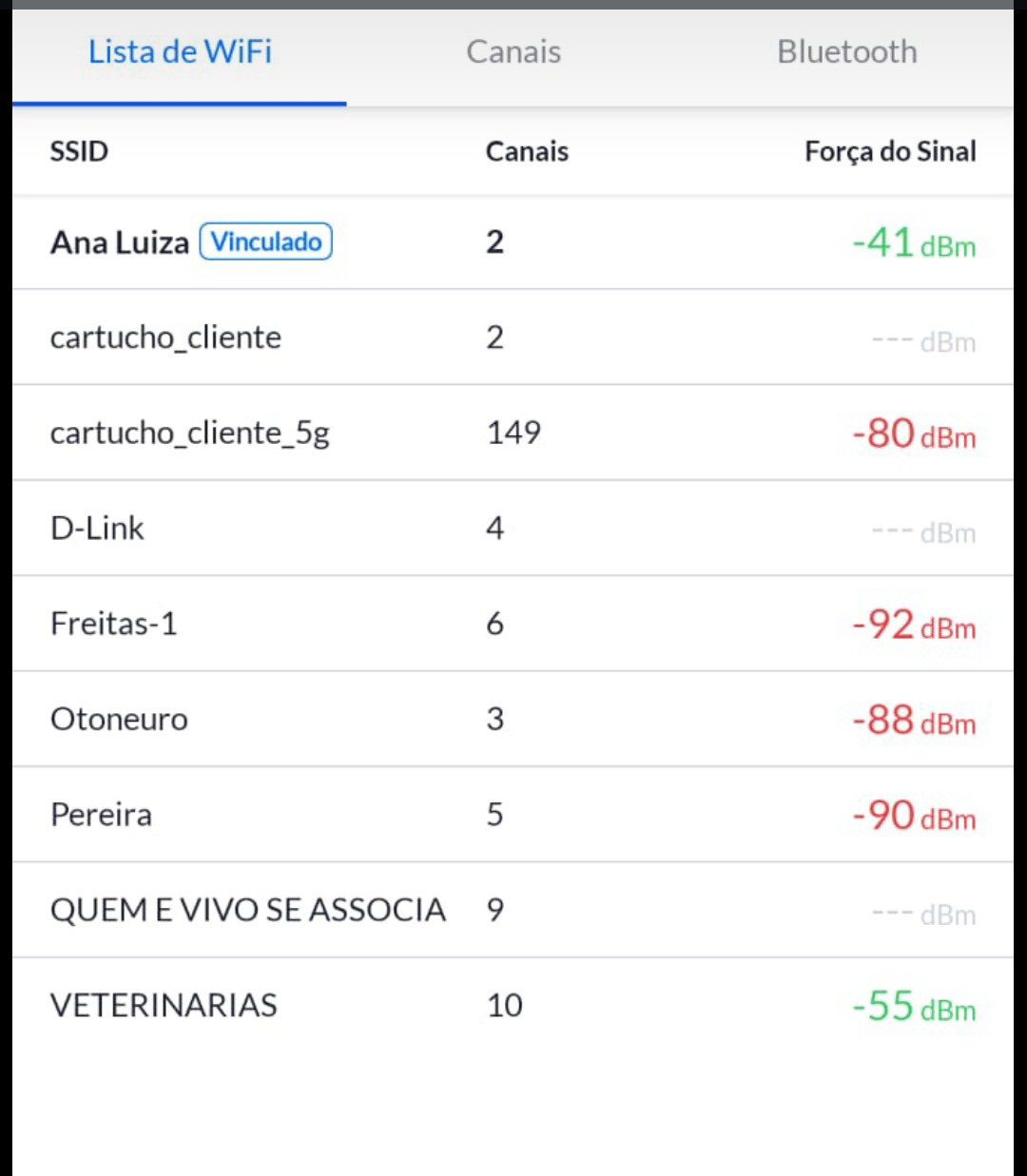
Task: Open the QUEM E VIVO SE ASSOCIA network
Action: 247,910
